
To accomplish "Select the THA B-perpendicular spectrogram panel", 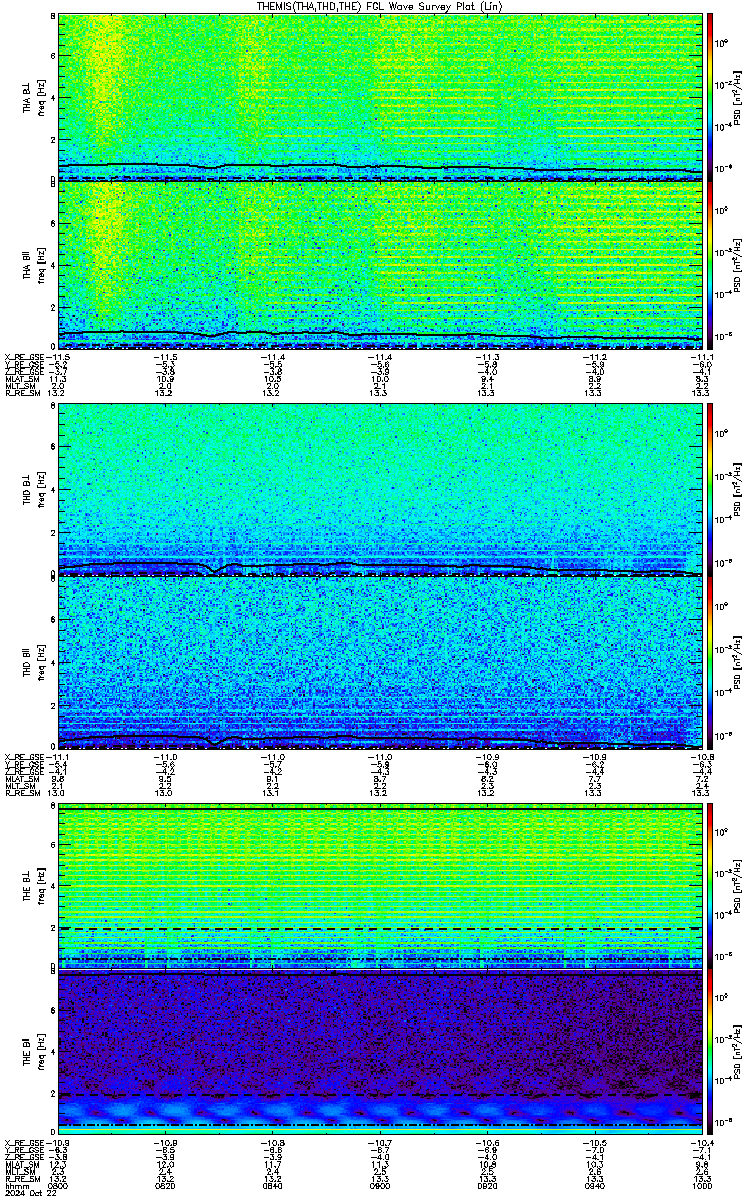I will point(379,97).
